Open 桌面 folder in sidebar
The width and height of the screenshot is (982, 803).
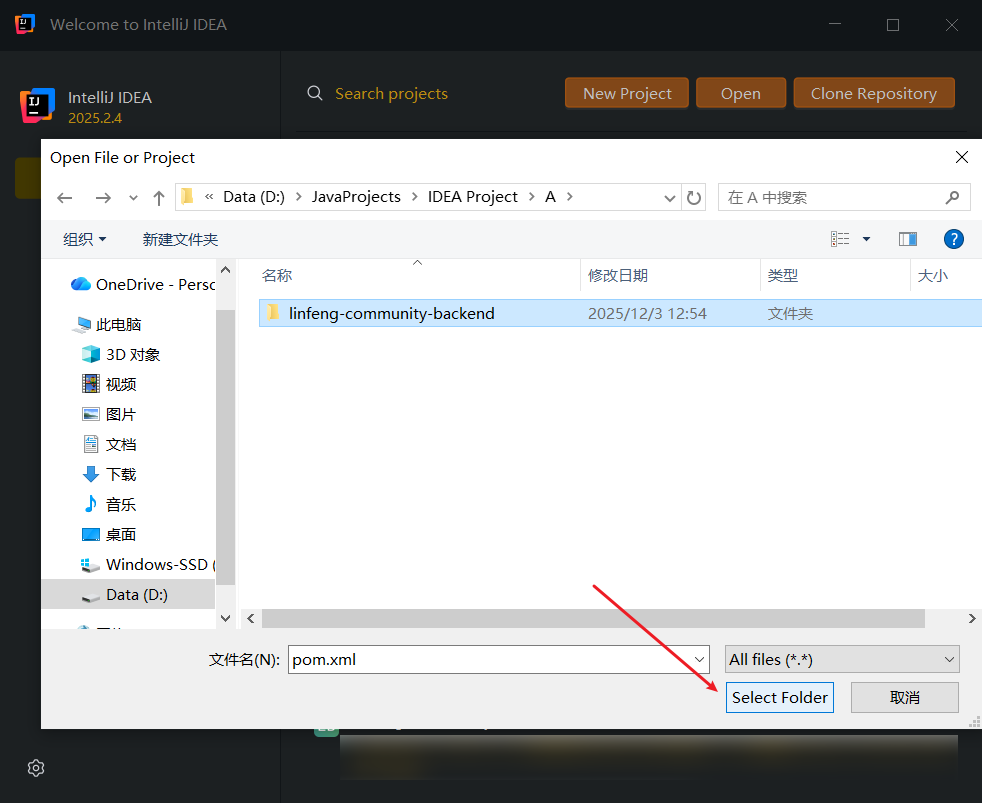tap(110, 534)
